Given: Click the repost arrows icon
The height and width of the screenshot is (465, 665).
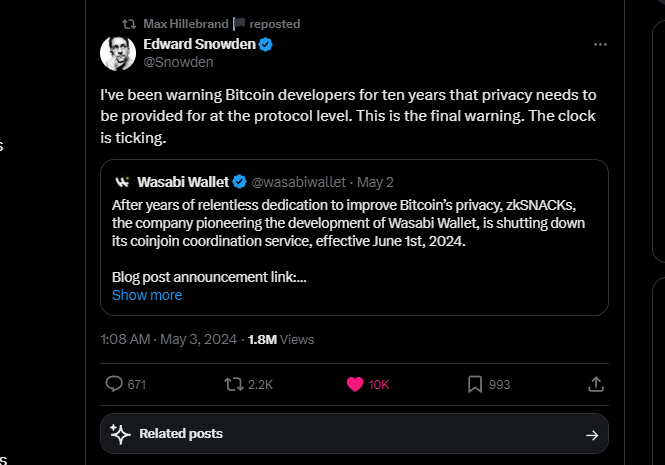Looking at the screenshot, I should pos(233,384).
